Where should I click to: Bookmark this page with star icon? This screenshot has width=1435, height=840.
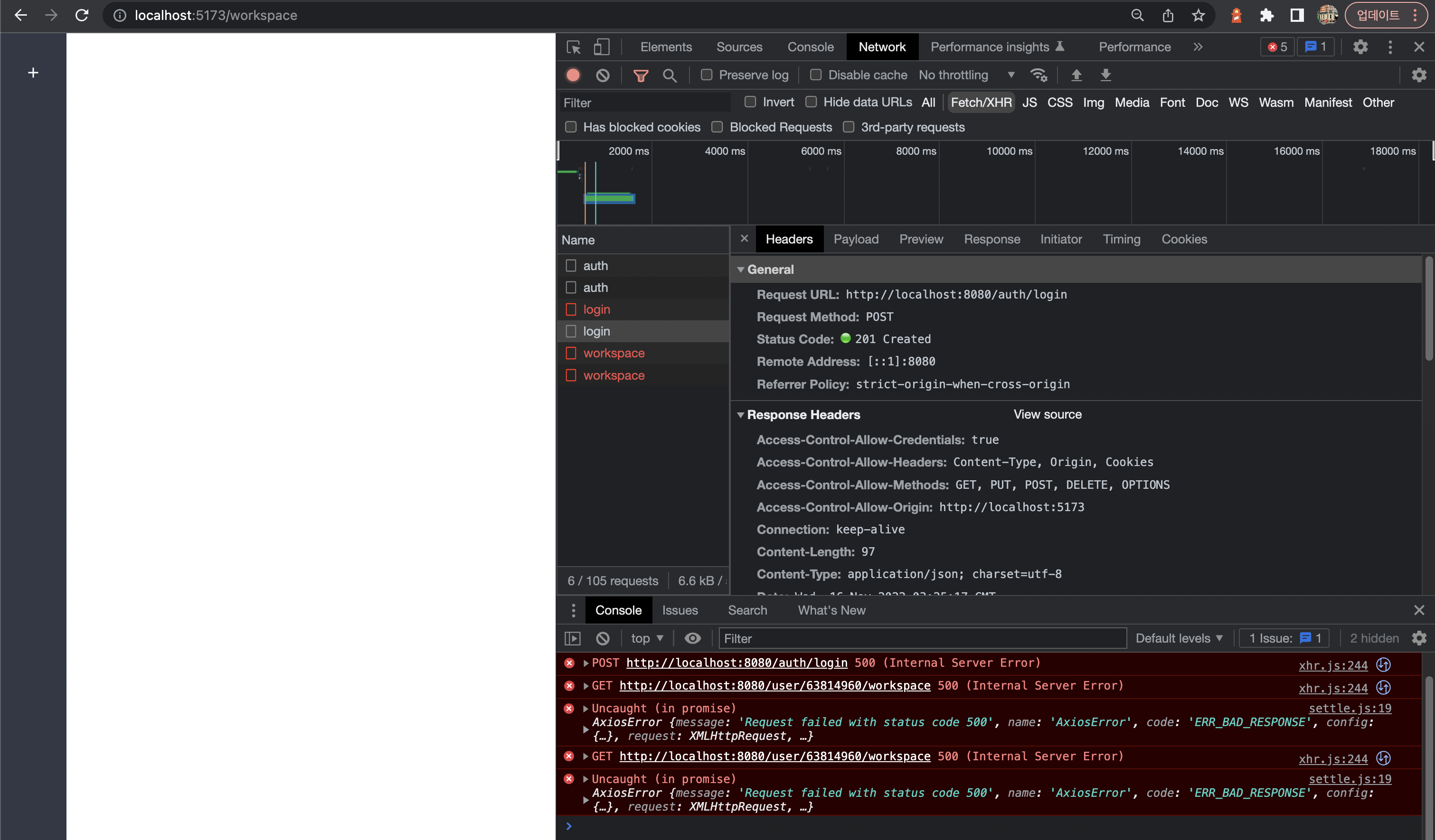[x=1198, y=15]
